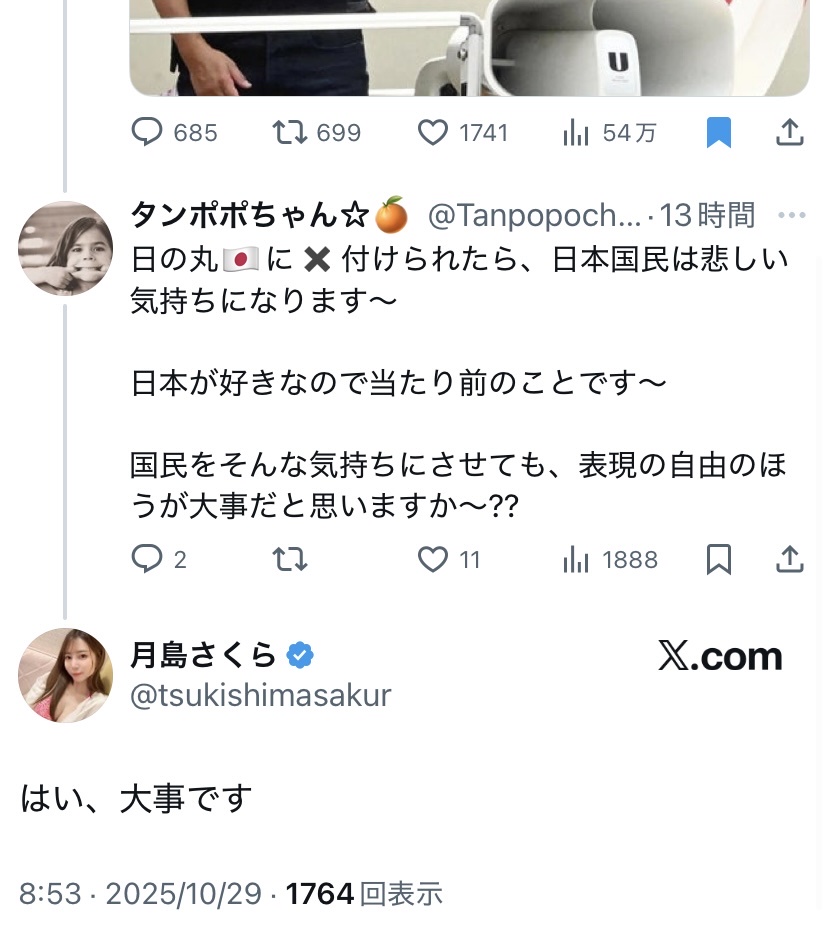The width and height of the screenshot is (828, 937).
Task: Open replies on the 685-comment post
Action: coord(148,133)
